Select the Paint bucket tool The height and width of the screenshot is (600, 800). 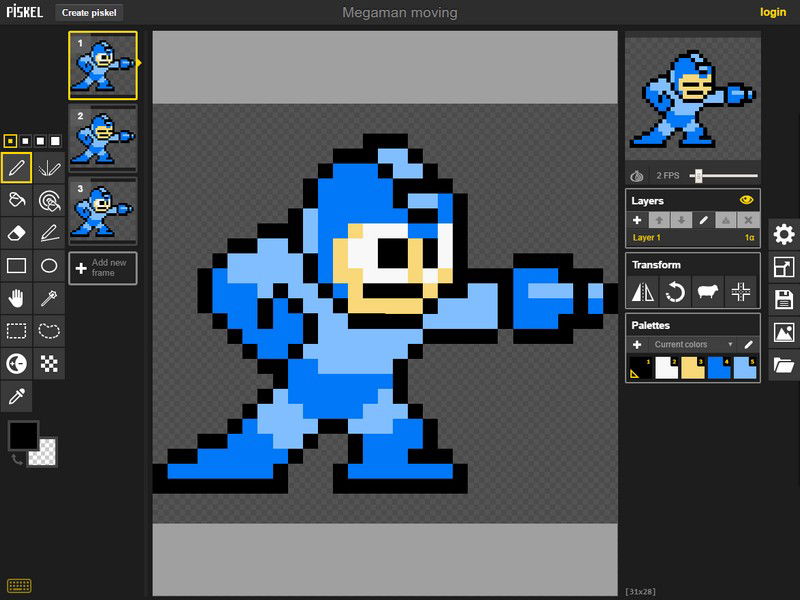16,200
